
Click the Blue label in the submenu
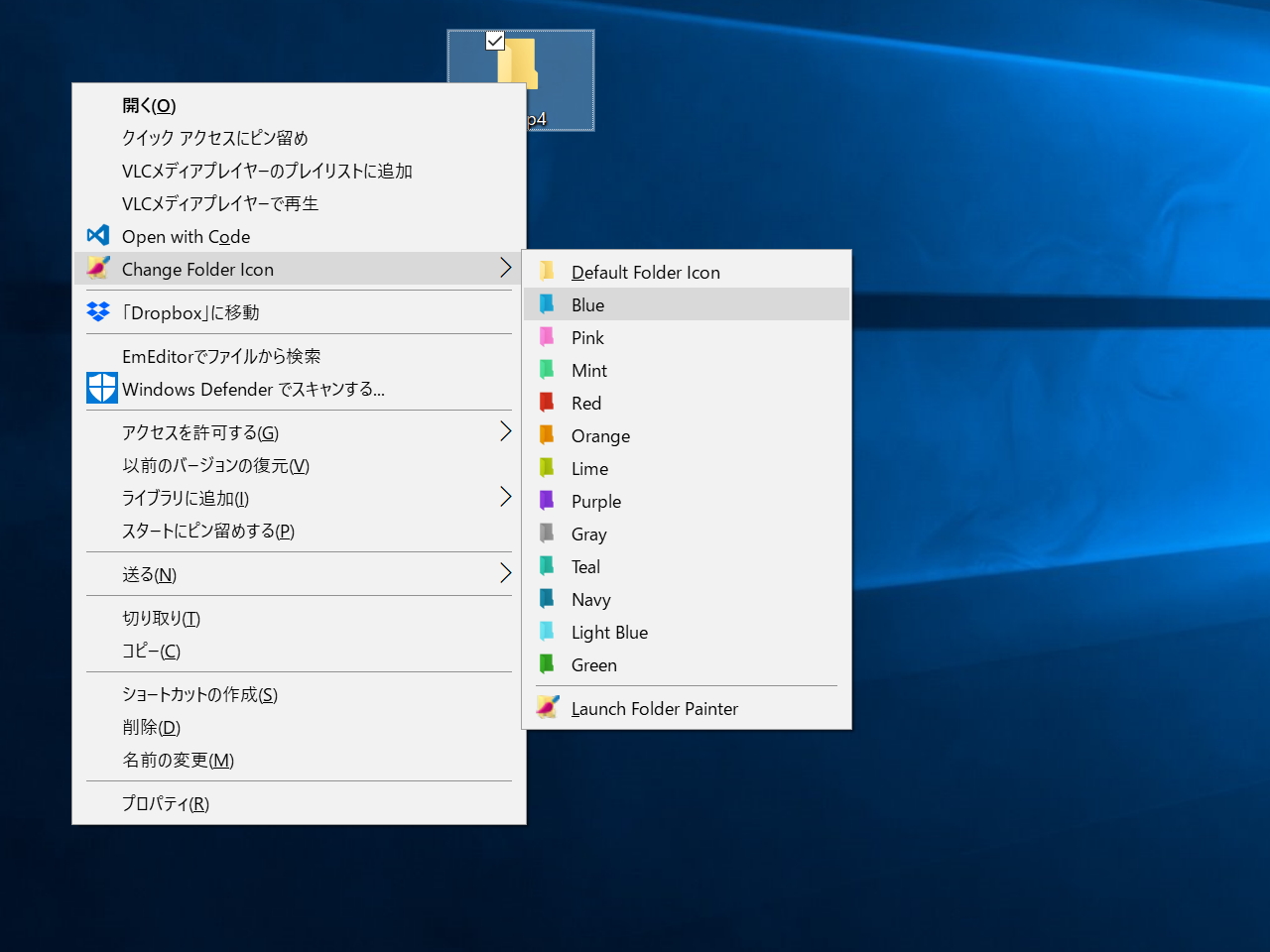[587, 304]
